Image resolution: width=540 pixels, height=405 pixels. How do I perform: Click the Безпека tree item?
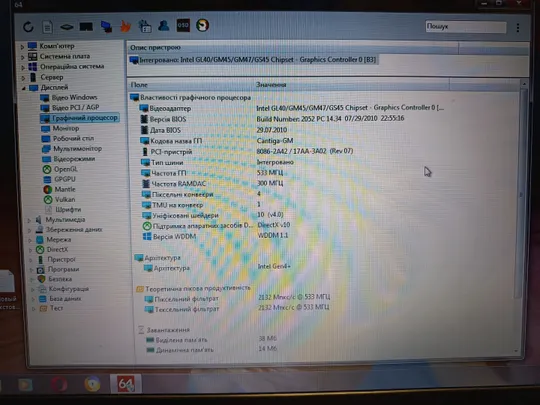click(55, 279)
